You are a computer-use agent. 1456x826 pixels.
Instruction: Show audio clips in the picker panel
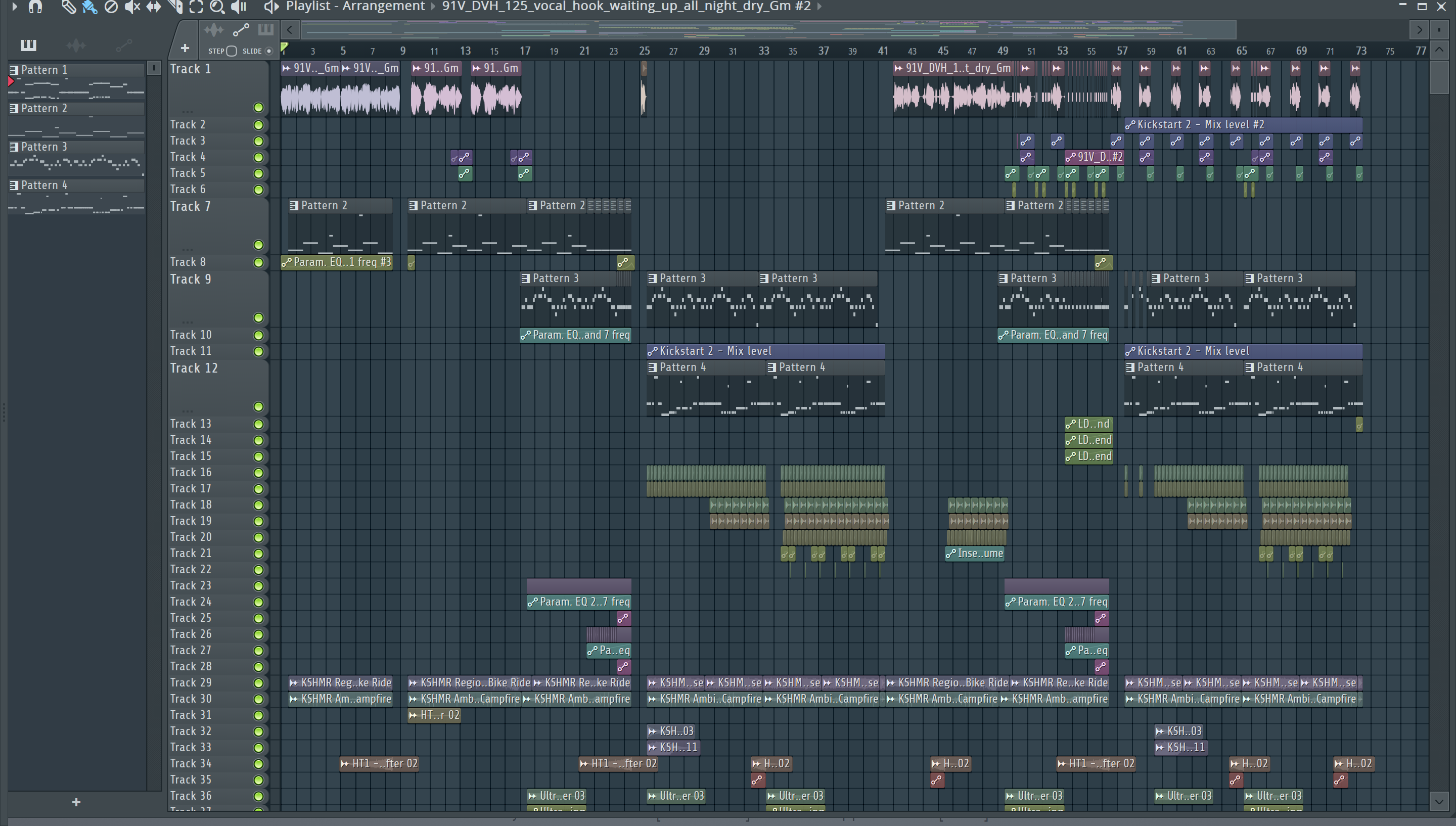pos(76,45)
